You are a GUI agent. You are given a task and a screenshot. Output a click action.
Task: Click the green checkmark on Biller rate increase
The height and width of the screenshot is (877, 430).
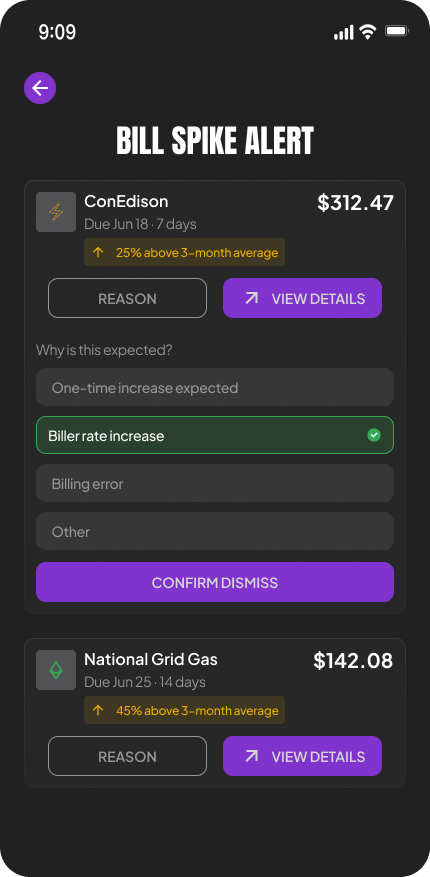pyautogui.click(x=374, y=435)
